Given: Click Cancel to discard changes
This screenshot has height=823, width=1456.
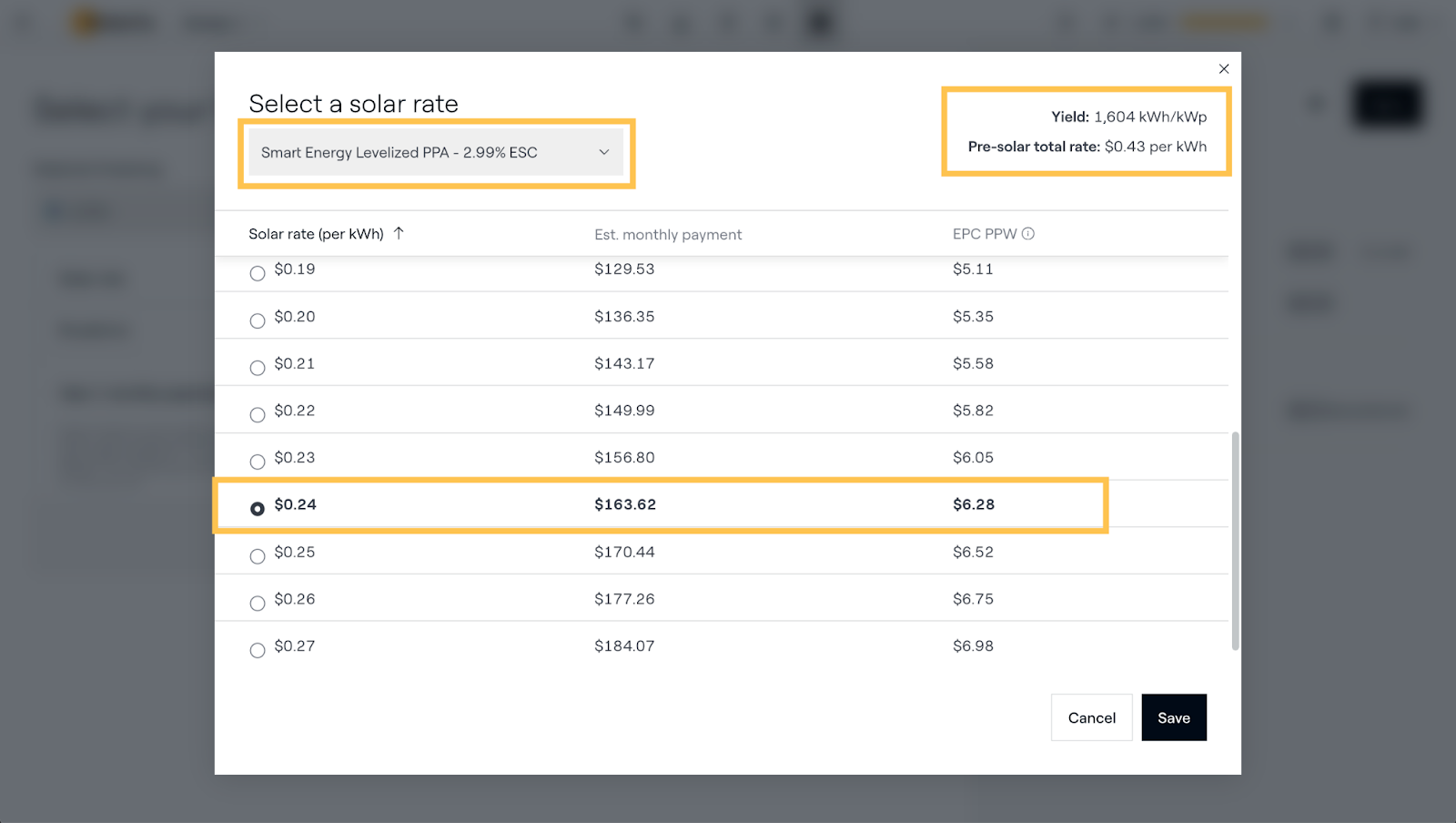Looking at the screenshot, I should [x=1091, y=718].
